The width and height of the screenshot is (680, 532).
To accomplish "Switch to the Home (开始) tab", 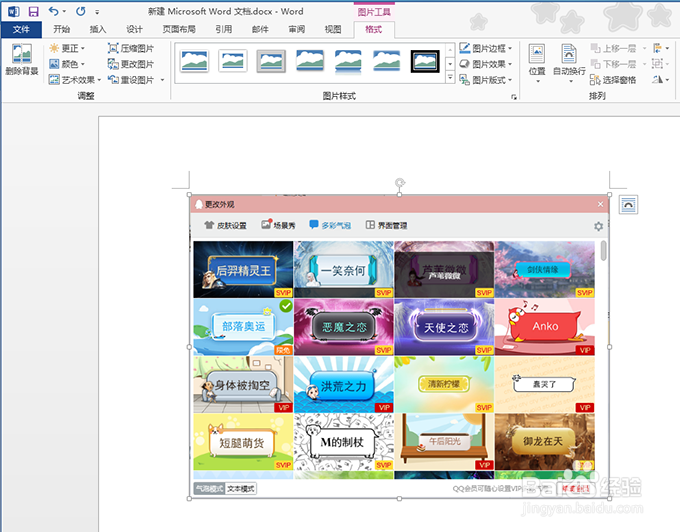I will click(62, 29).
